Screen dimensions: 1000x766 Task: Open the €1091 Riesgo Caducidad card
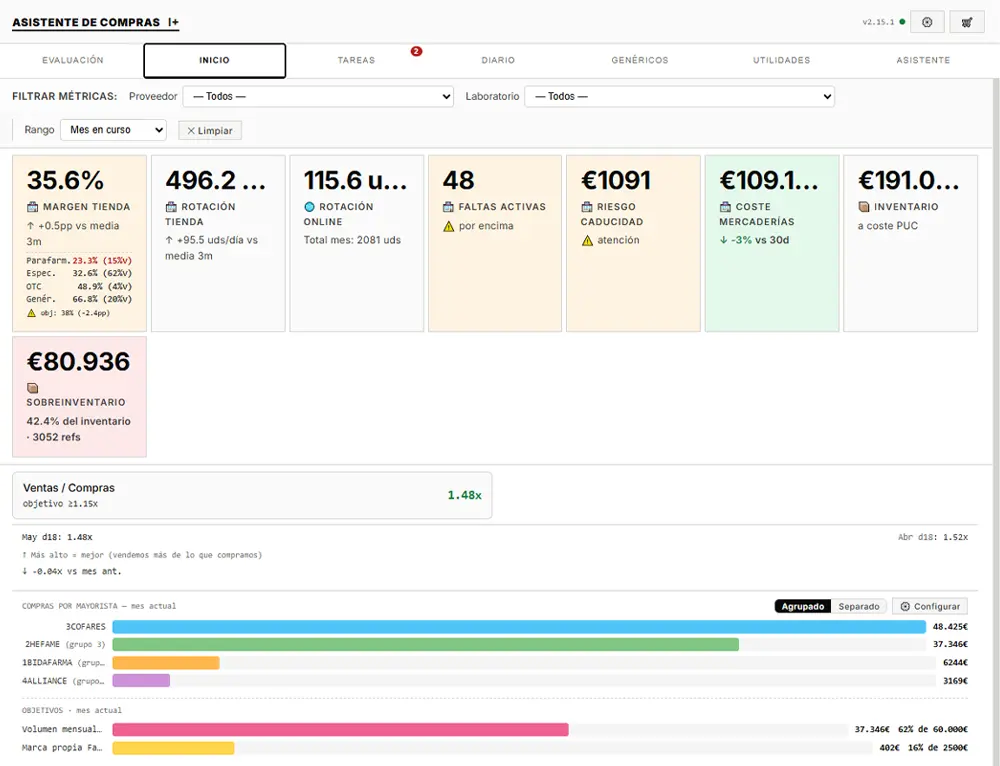(x=633, y=243)
